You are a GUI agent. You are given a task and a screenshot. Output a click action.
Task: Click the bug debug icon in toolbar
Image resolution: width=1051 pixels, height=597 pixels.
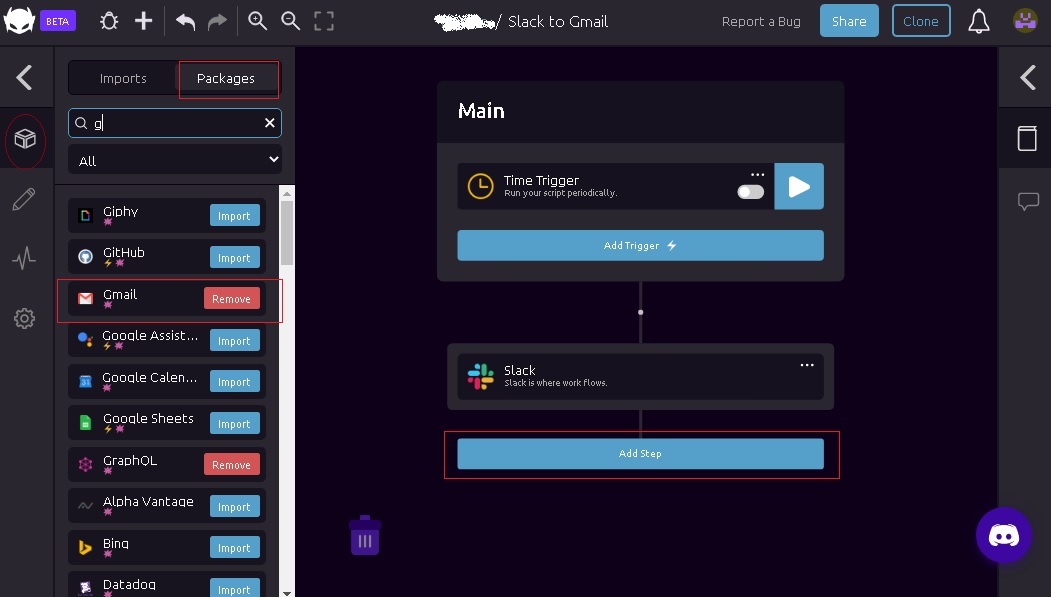[x=109, y=21]
